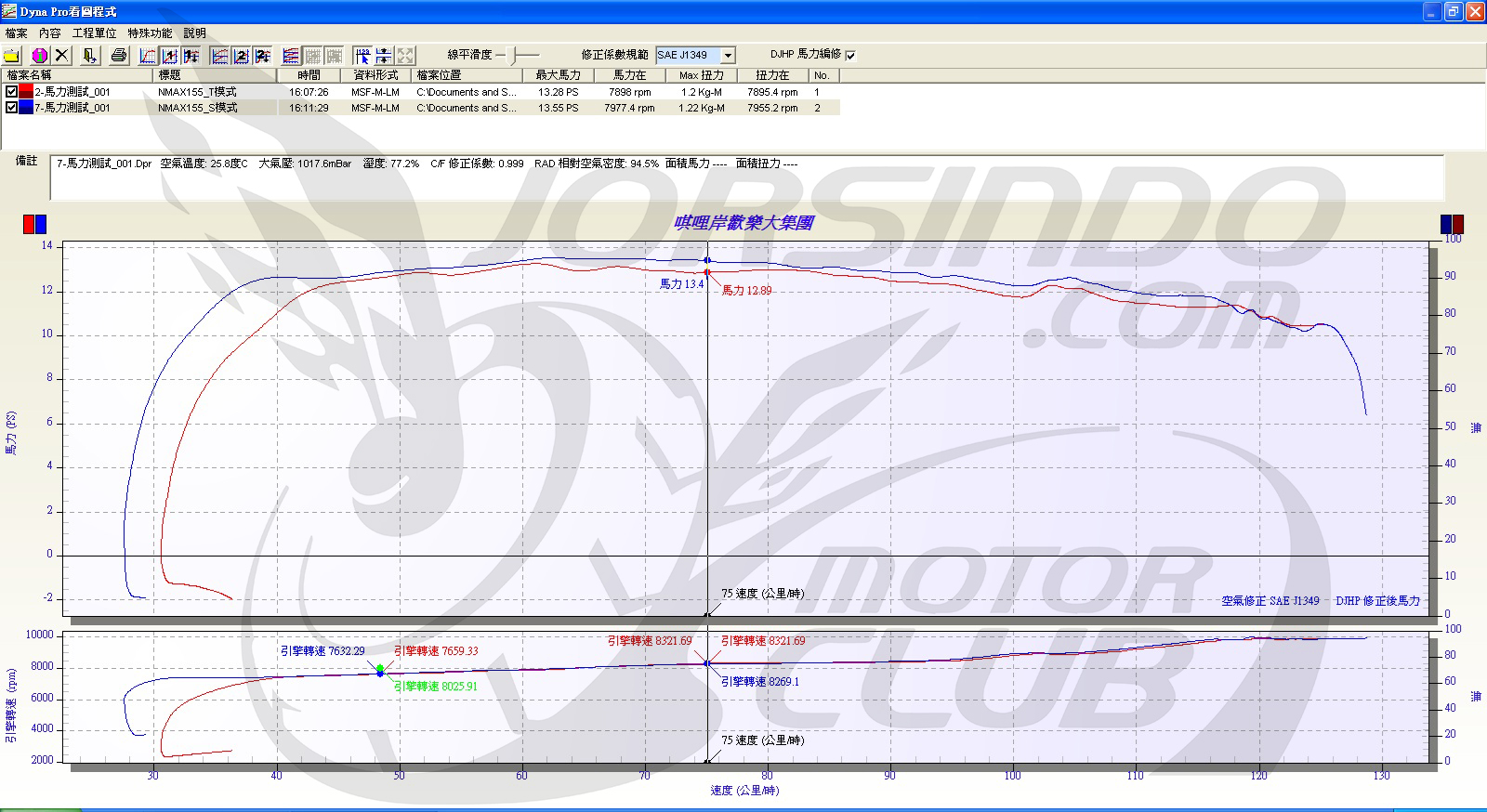Screen dimensions: 1487x812
Task: Click the 嗶哩岸歡樂大集團 chart title
Action: (743, 223)
